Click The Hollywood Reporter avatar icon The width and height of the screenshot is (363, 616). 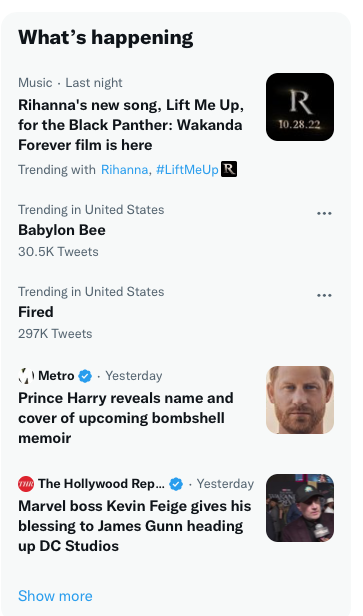26,484
